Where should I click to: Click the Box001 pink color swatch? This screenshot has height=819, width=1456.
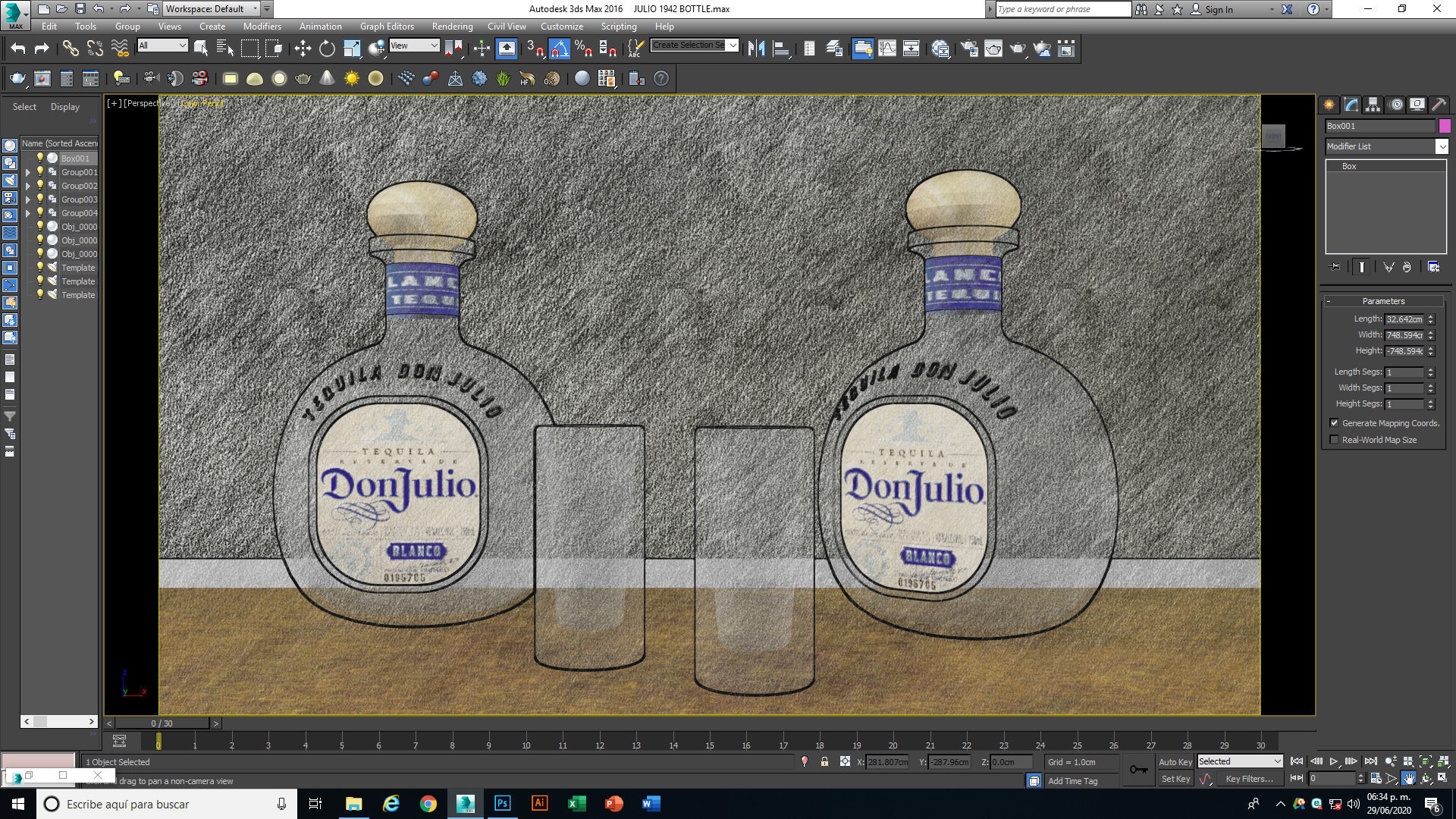point(1445,126)
